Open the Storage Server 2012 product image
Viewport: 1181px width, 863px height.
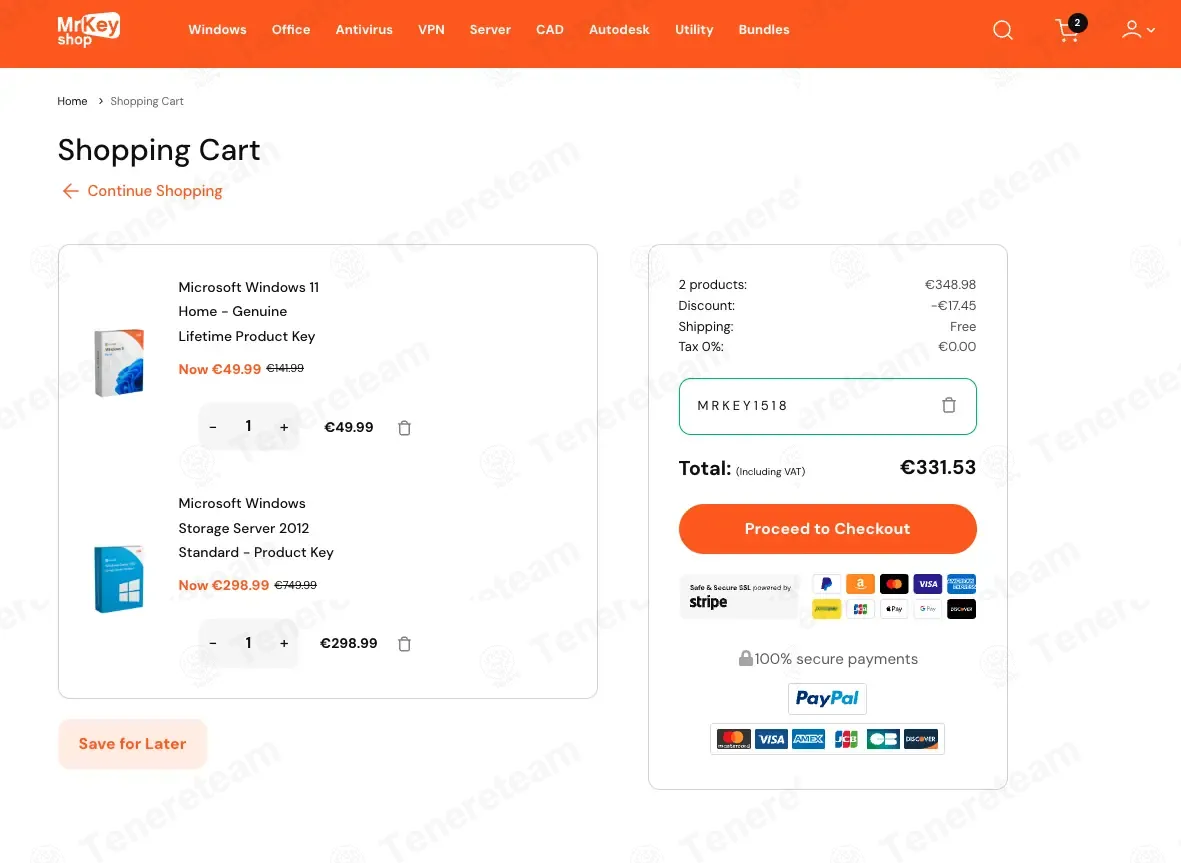tap(119, 578)
